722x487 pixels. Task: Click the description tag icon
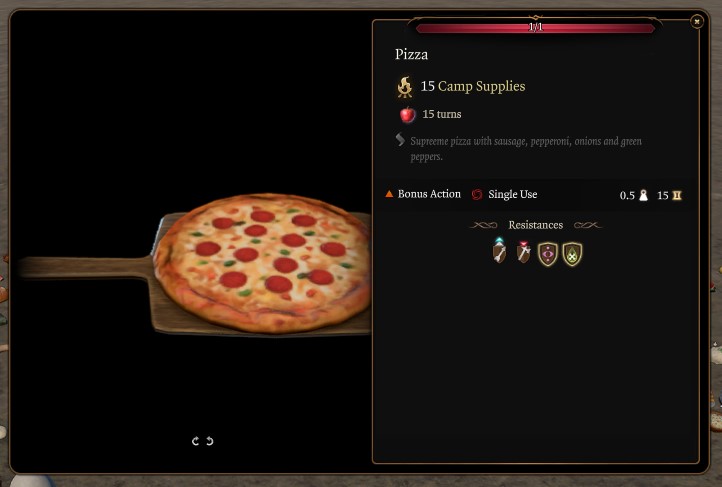click(x=400, y=139)
